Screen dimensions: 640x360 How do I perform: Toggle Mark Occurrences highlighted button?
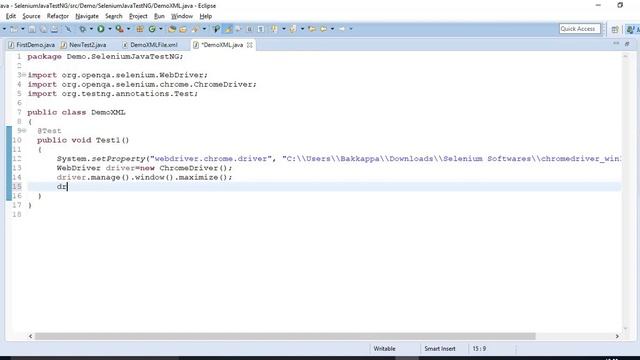[228, 29]
